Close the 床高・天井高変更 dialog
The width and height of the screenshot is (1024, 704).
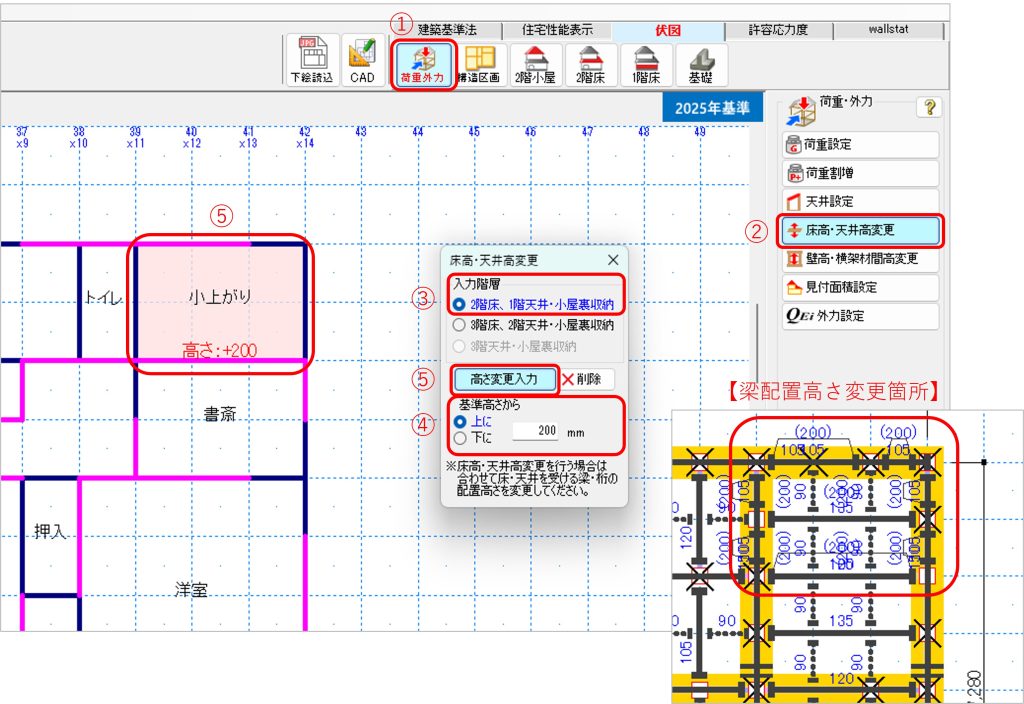coord(613,259)
